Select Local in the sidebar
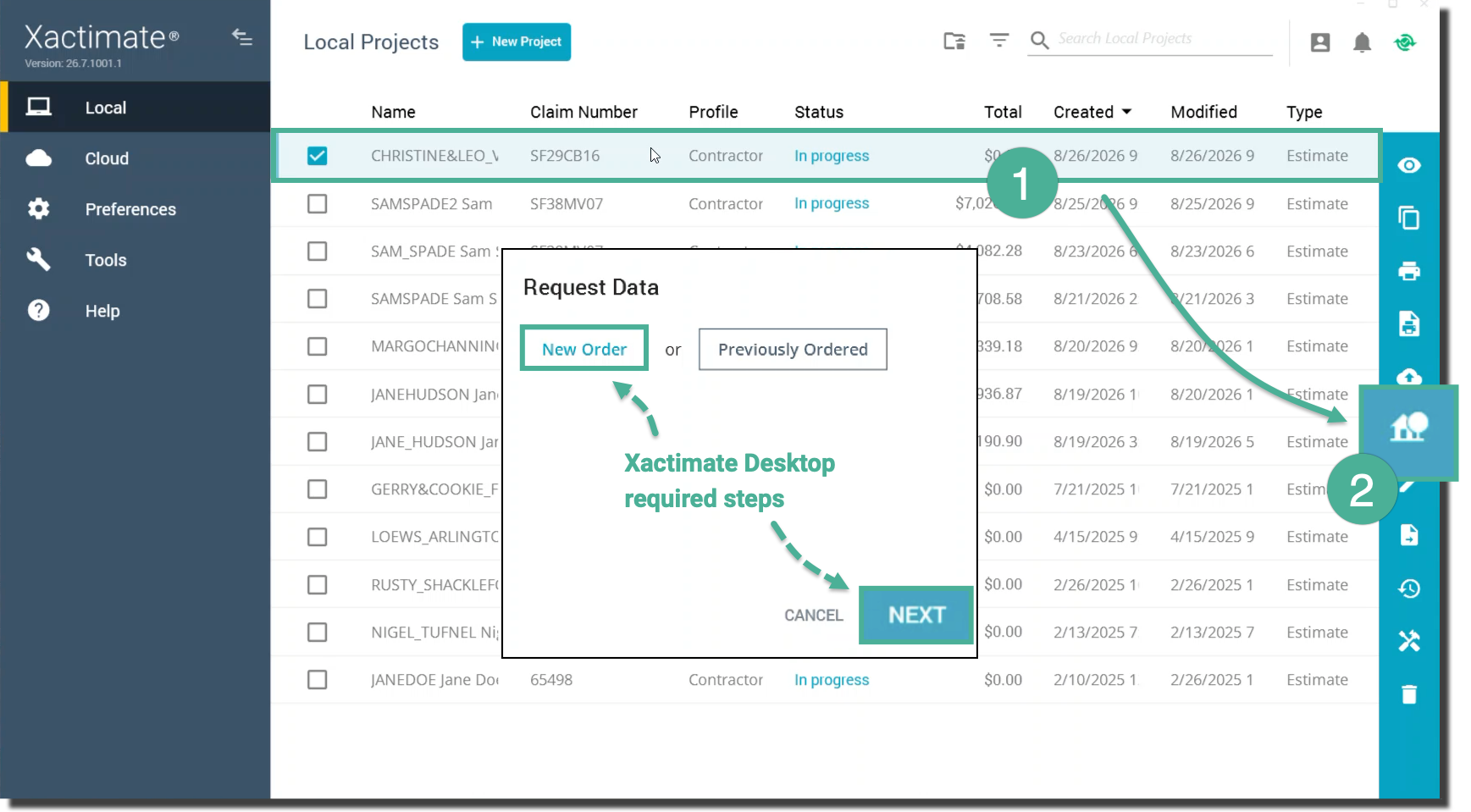1471x812 pixels. (135, 107)
